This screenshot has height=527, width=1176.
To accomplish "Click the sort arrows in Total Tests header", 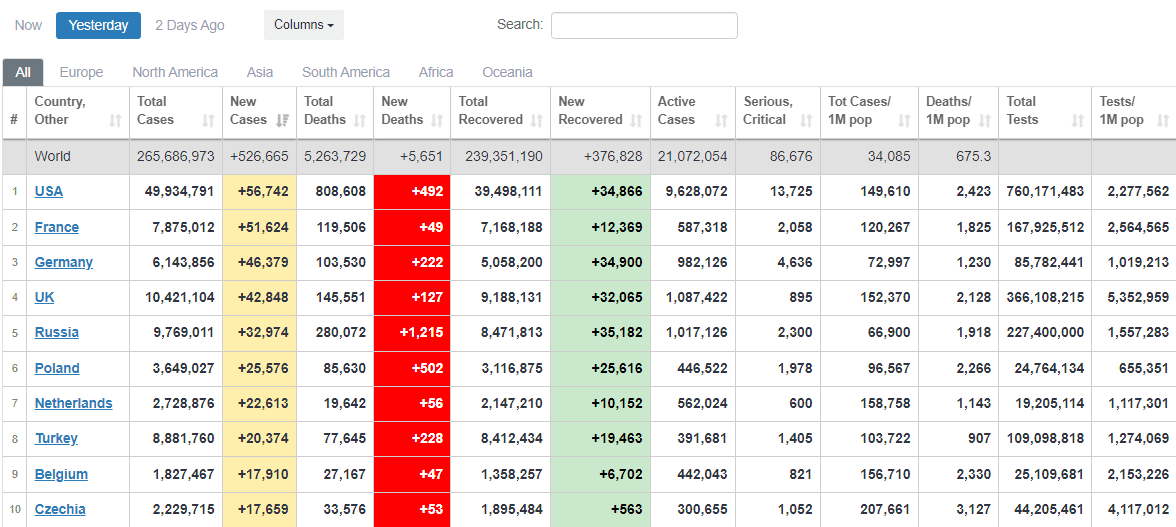I will (x=1077, y=120).
